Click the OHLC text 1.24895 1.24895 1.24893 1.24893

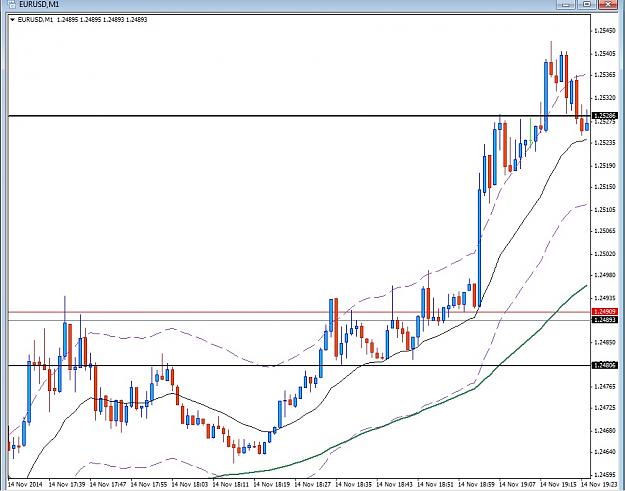102,20
